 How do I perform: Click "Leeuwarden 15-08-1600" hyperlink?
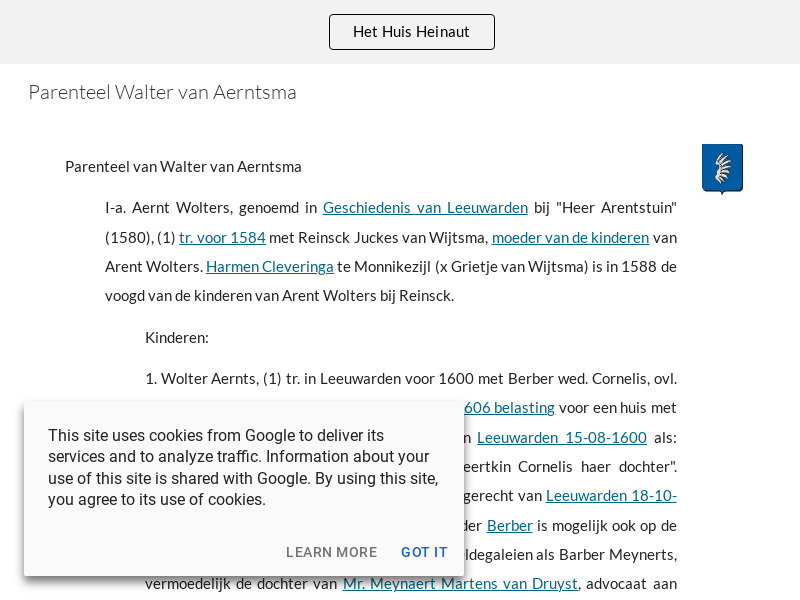click(x=562, y=437)
